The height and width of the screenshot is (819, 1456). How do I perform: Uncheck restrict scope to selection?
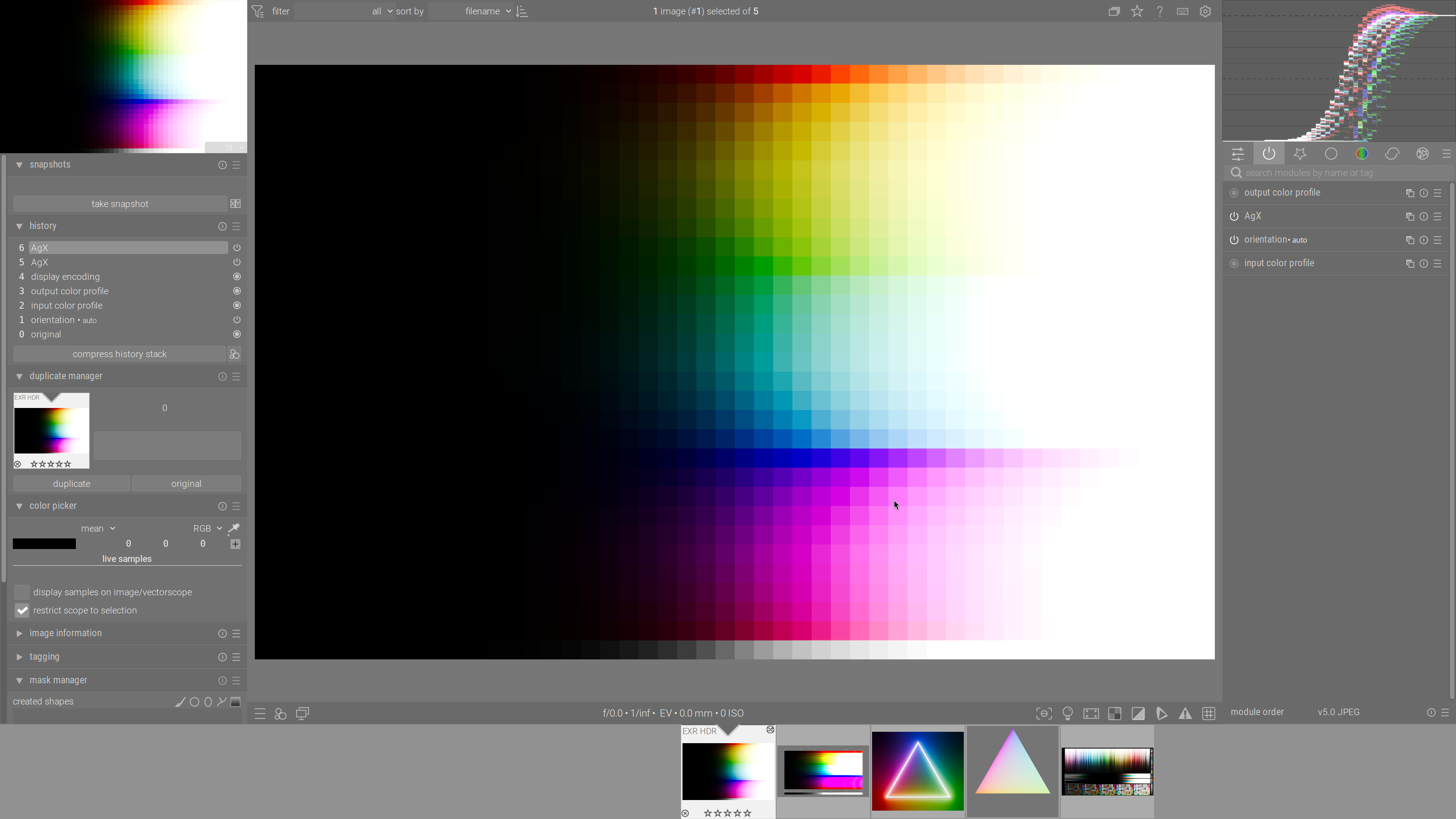click(x=22, y=610)
